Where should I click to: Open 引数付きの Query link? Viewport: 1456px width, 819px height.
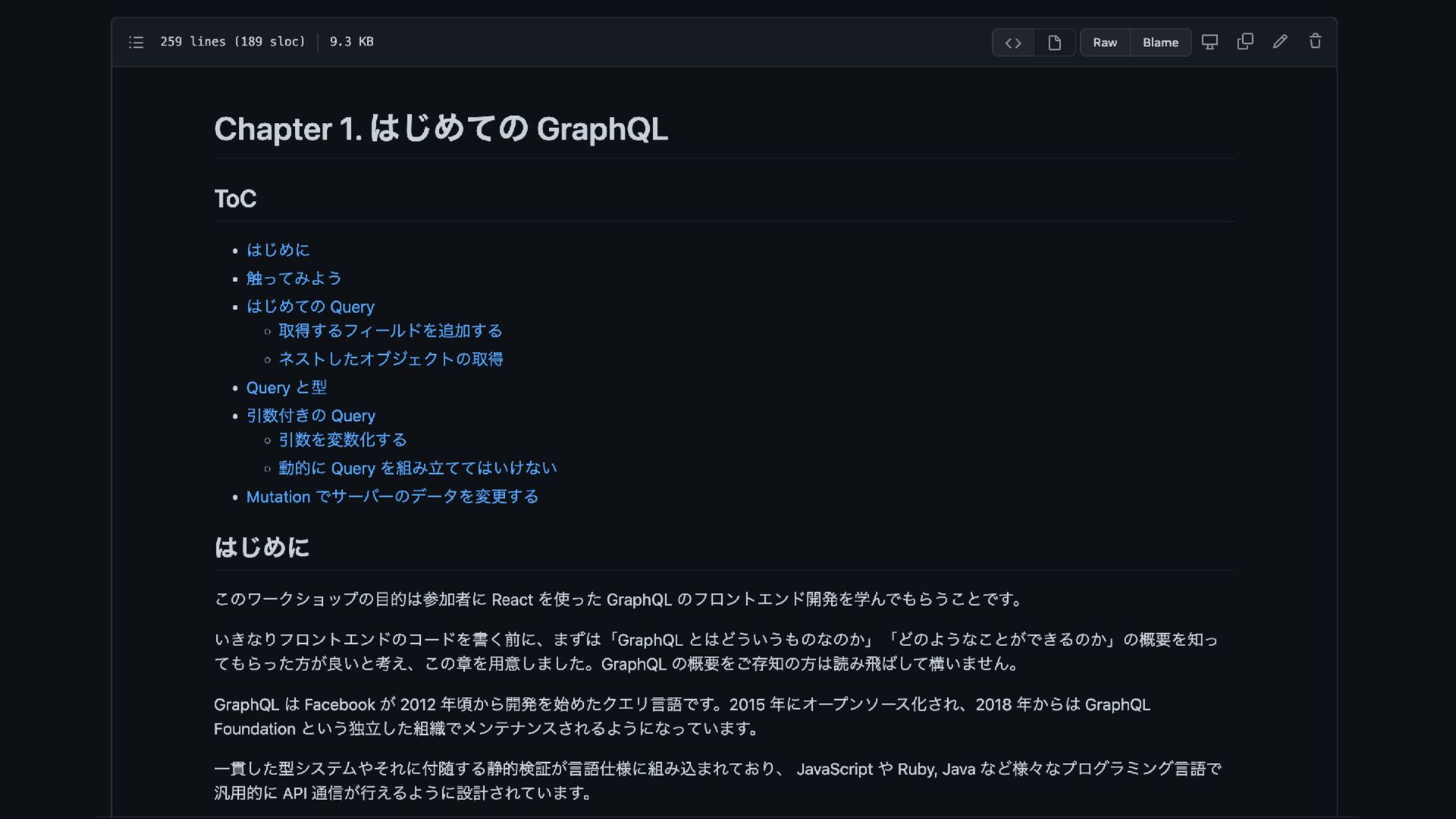tap(310, 416)
